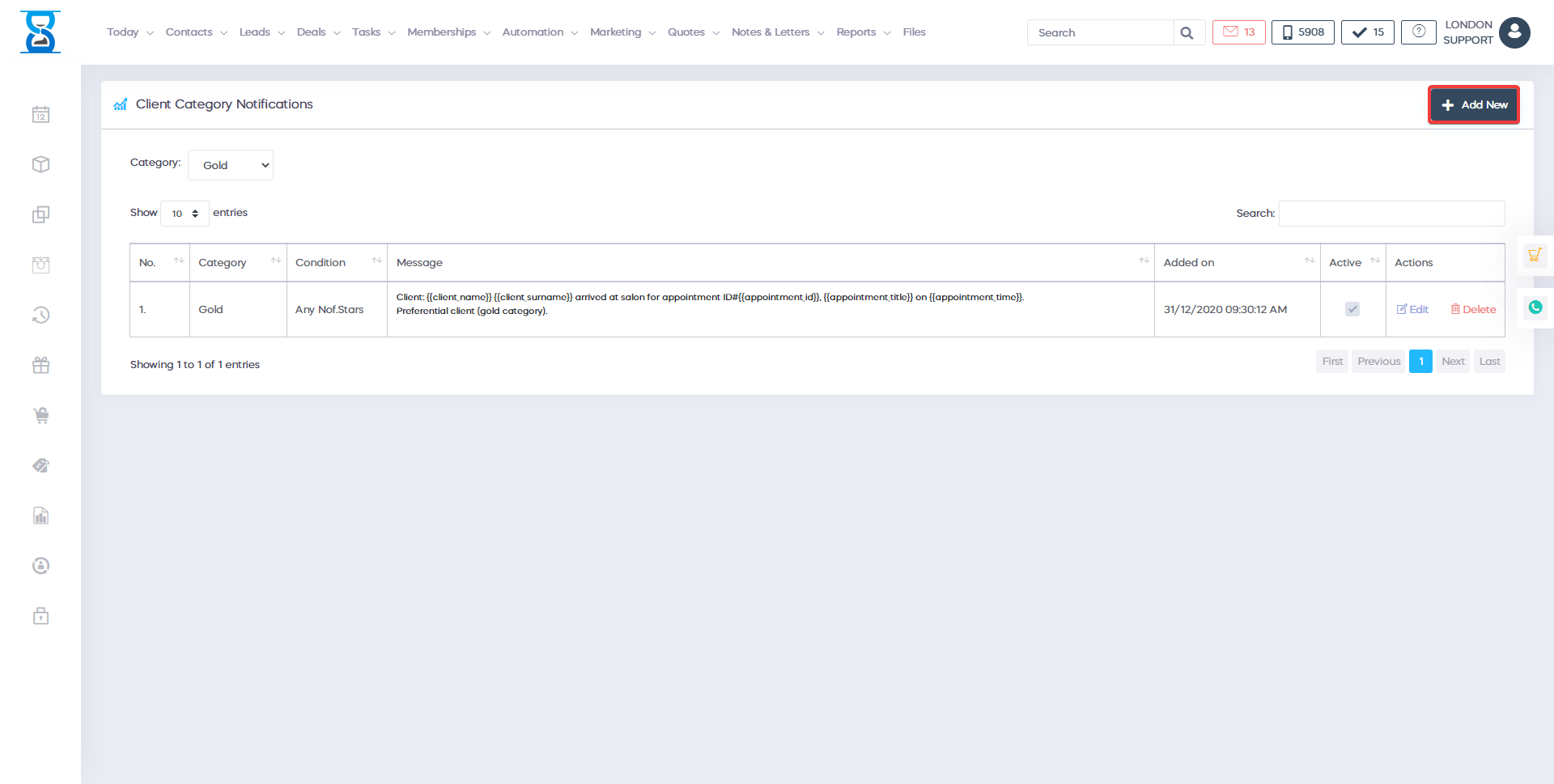Open the Files menu item
This screenshot has height=784, width=1554.
point(914,32)
